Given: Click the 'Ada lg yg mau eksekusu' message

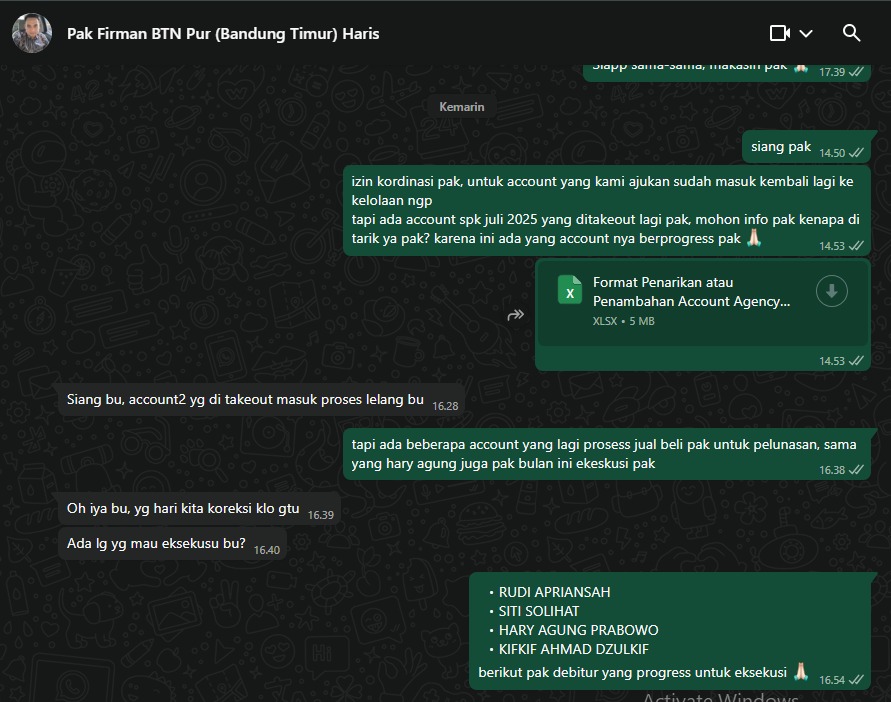Looking at the screenshot, I should (x=156, y=544).
